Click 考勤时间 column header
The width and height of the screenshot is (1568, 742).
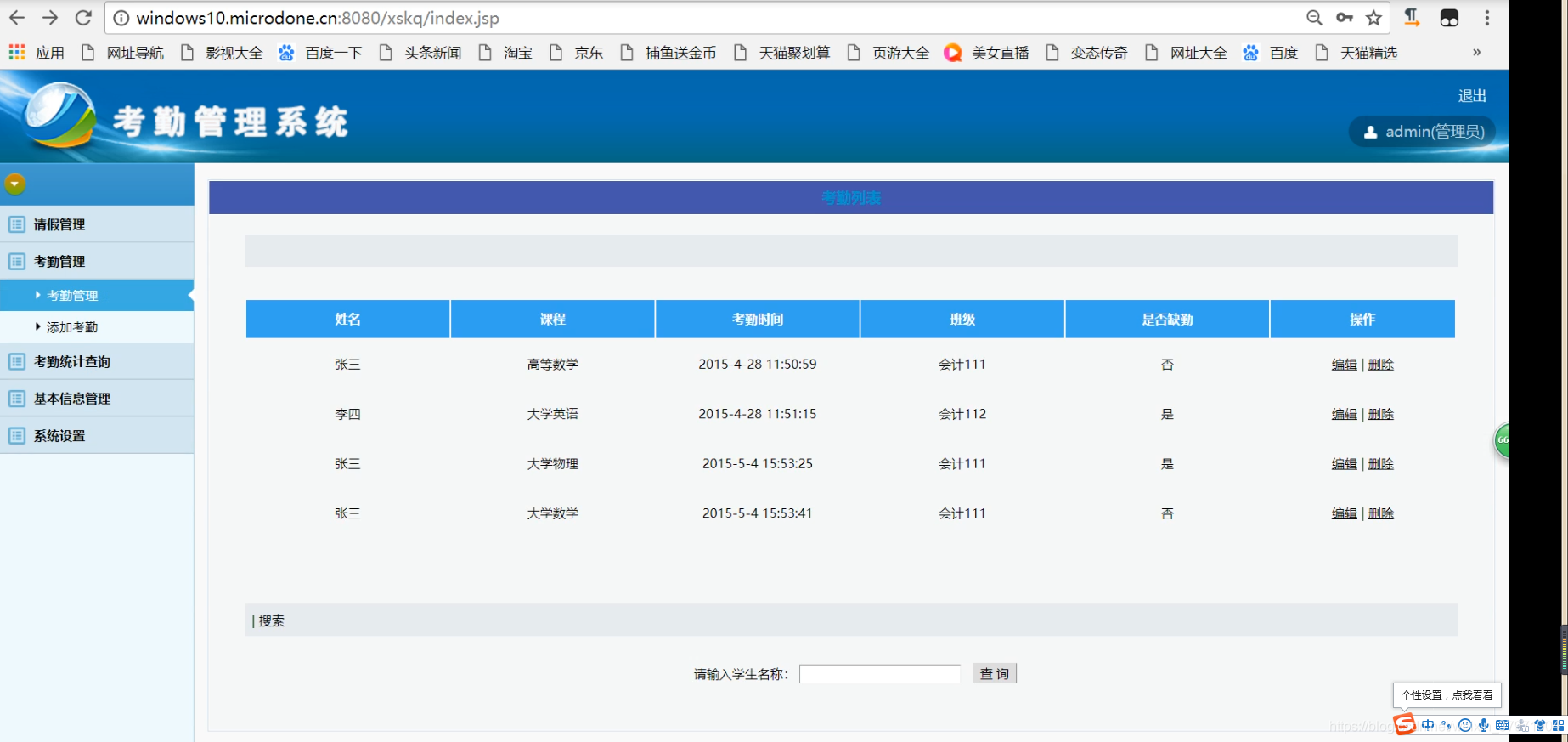pyautogui.click(x=758, y=319)
